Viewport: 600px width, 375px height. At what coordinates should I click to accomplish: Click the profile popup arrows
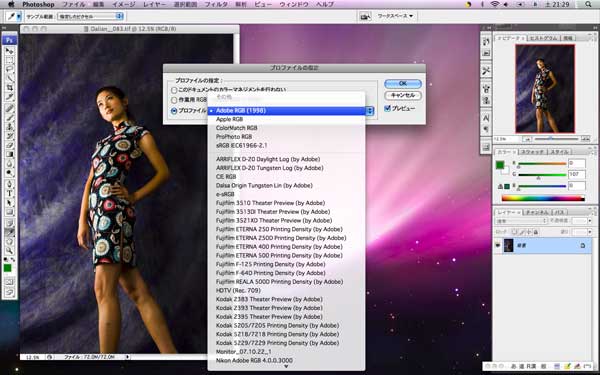coord(369,111)
